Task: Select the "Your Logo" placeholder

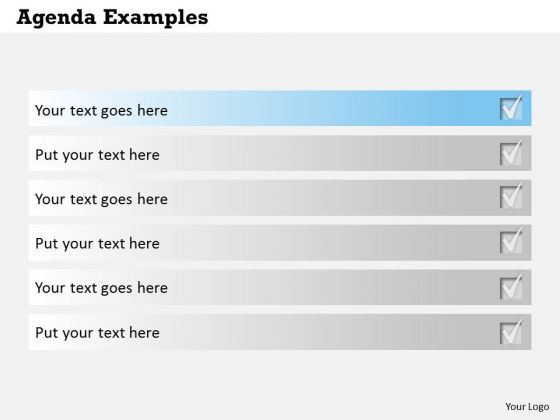Action: [x=527, y=407]
